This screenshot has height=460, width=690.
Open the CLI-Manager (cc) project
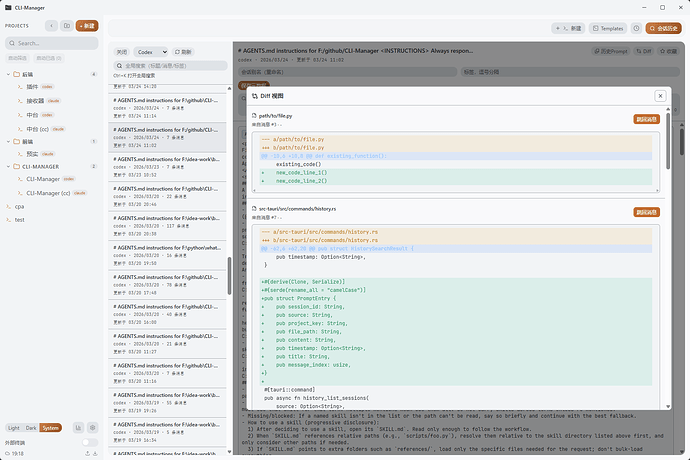click(55, 193)
